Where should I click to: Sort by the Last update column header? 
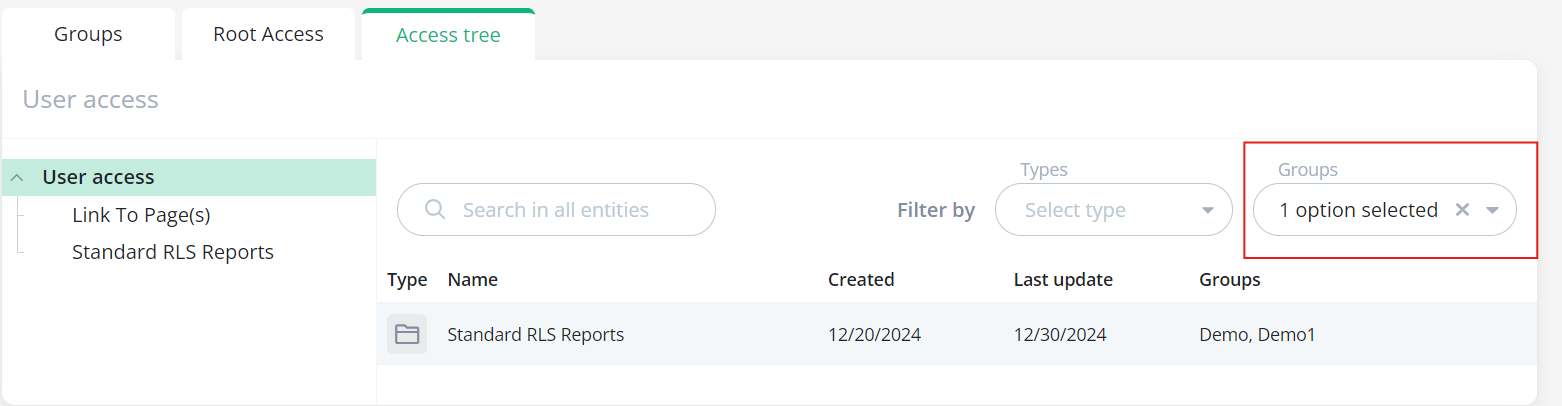pos(1063,280)
